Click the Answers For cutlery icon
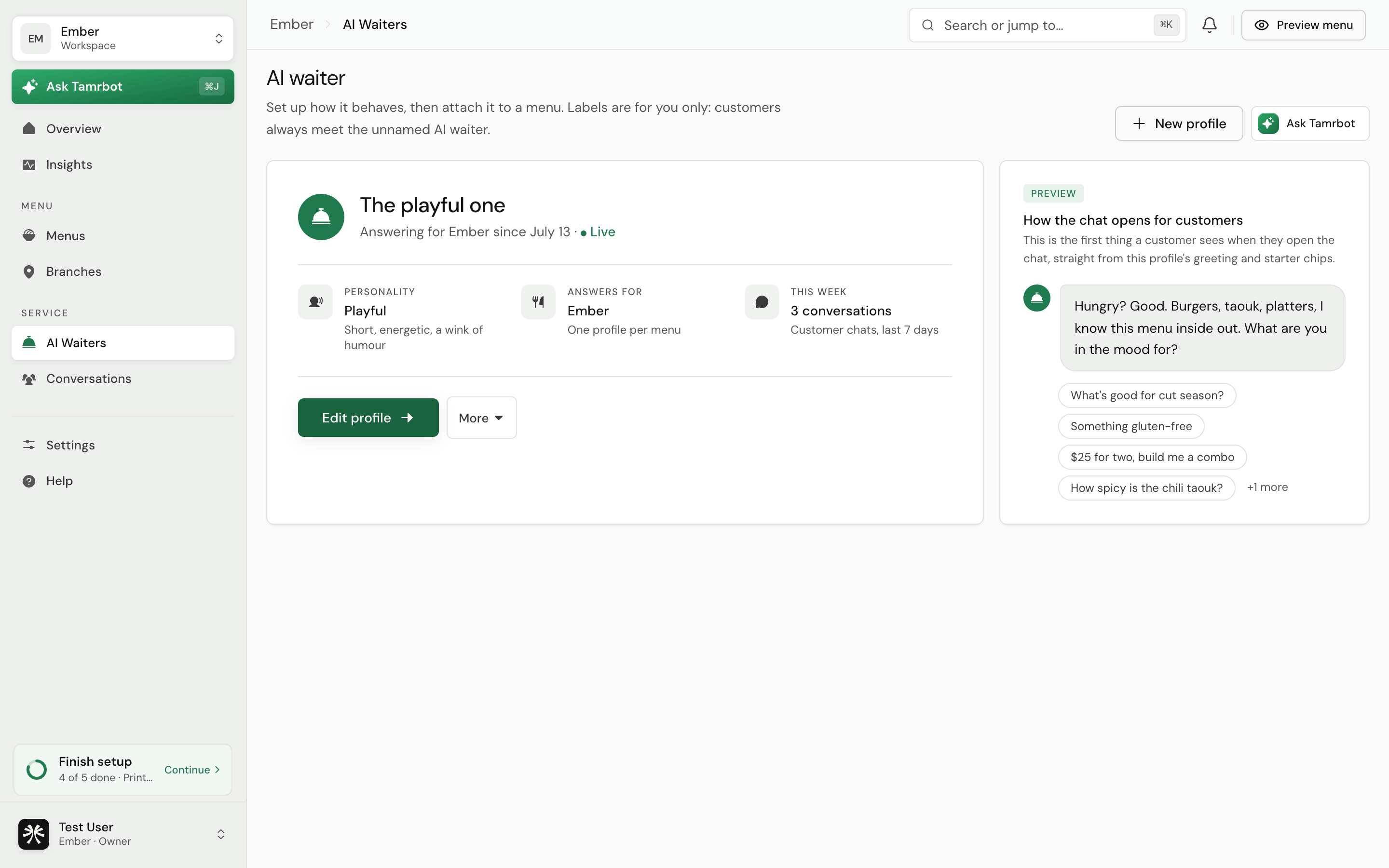 (538, 302)
